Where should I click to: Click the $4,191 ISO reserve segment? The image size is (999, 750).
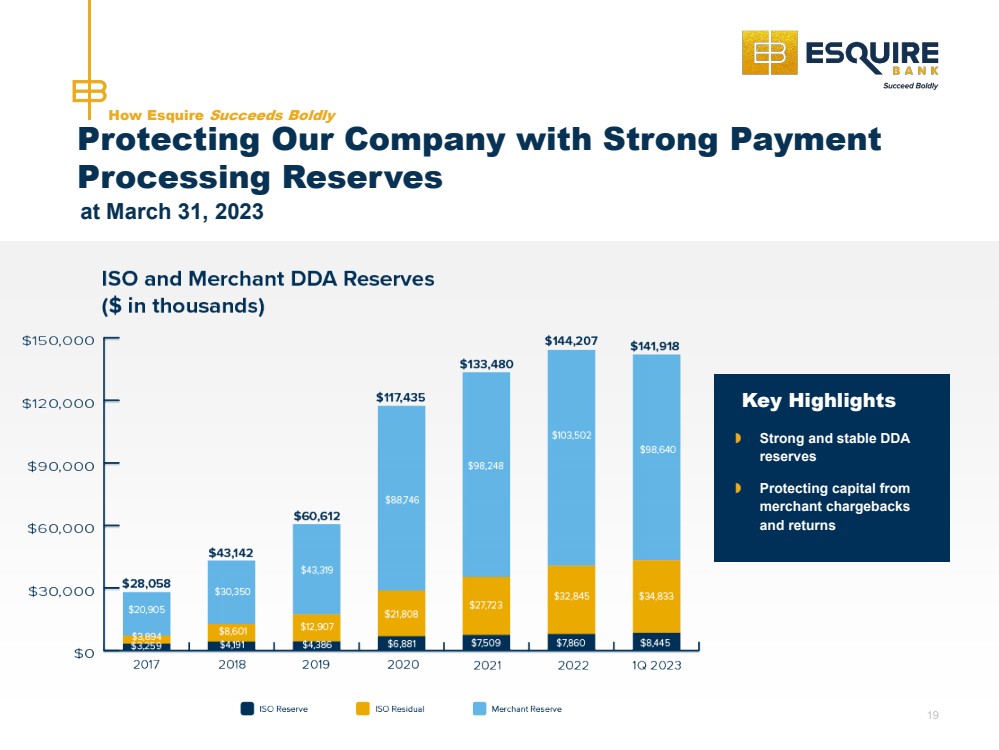(232, 645)
